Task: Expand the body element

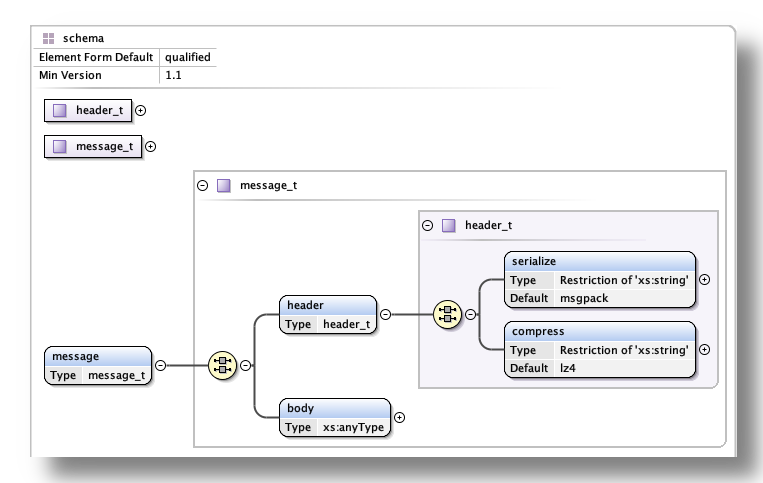Action: click(x=399, y=417)
